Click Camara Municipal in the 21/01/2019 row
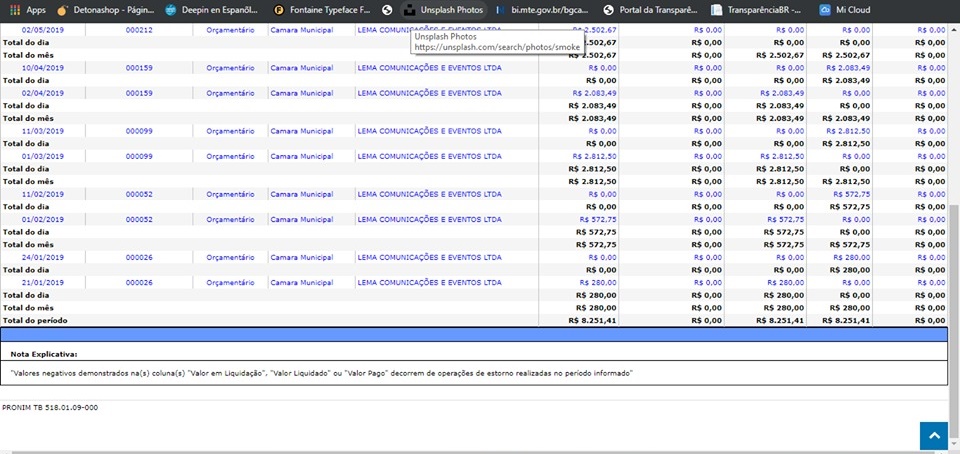This screenshot has width=960, height=454. click(301, 283)
